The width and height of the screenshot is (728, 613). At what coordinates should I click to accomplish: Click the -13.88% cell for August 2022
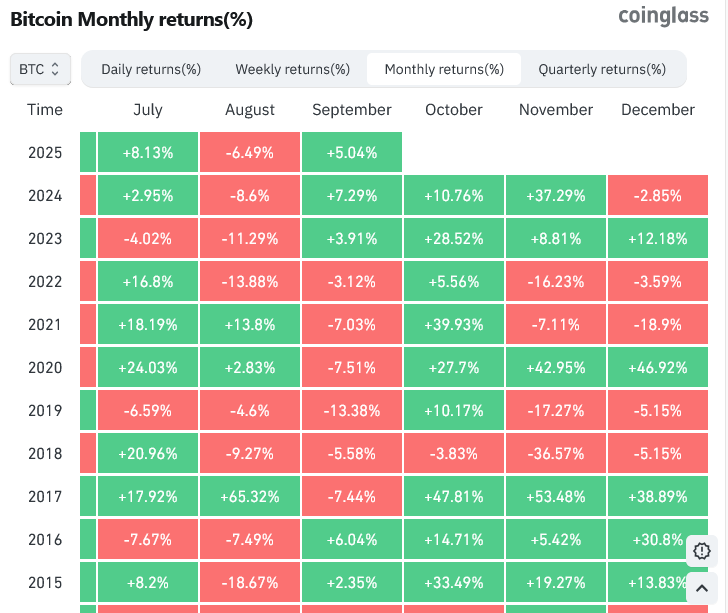coord(250,281)
